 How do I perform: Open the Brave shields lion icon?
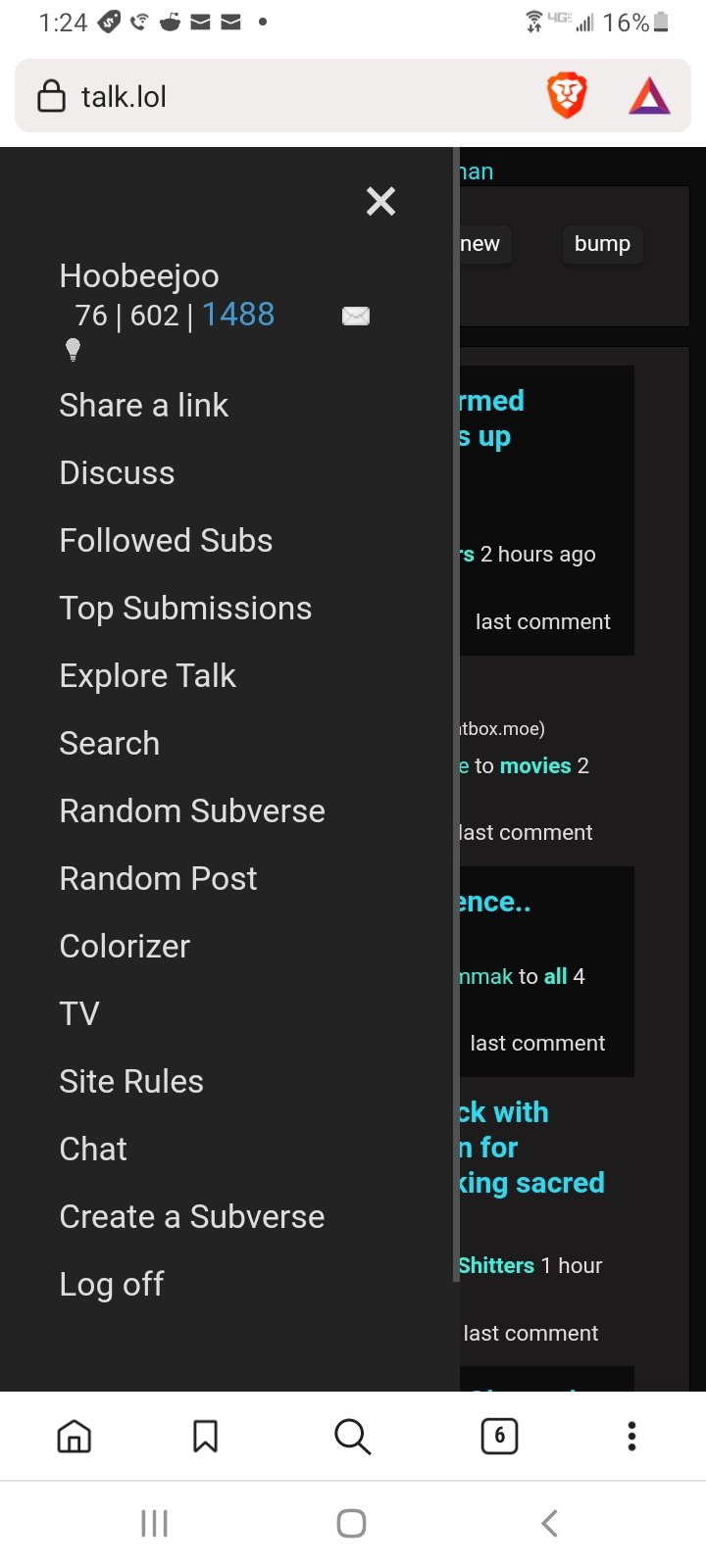(566, 96)
